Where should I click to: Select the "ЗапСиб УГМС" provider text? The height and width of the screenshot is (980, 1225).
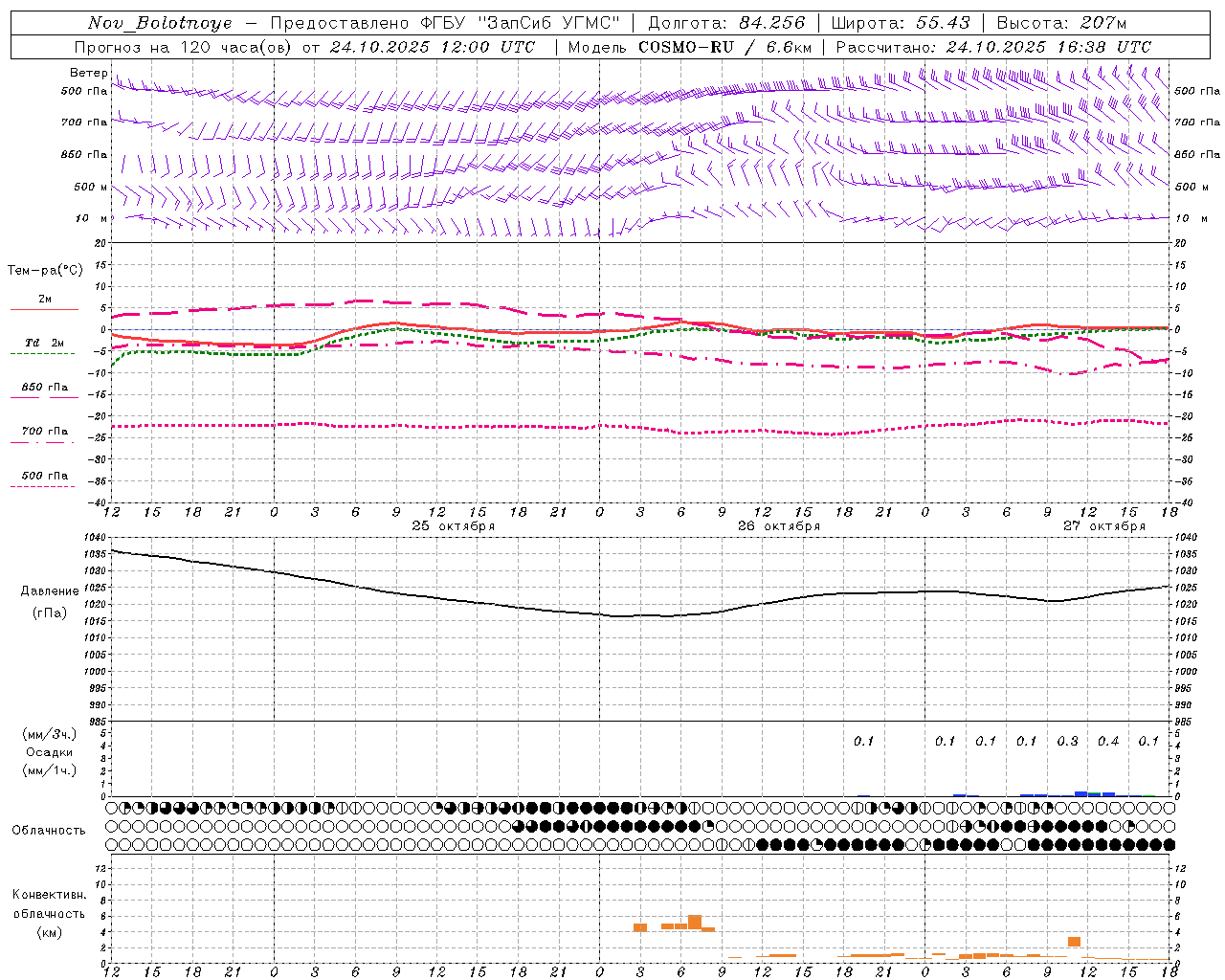548,23
